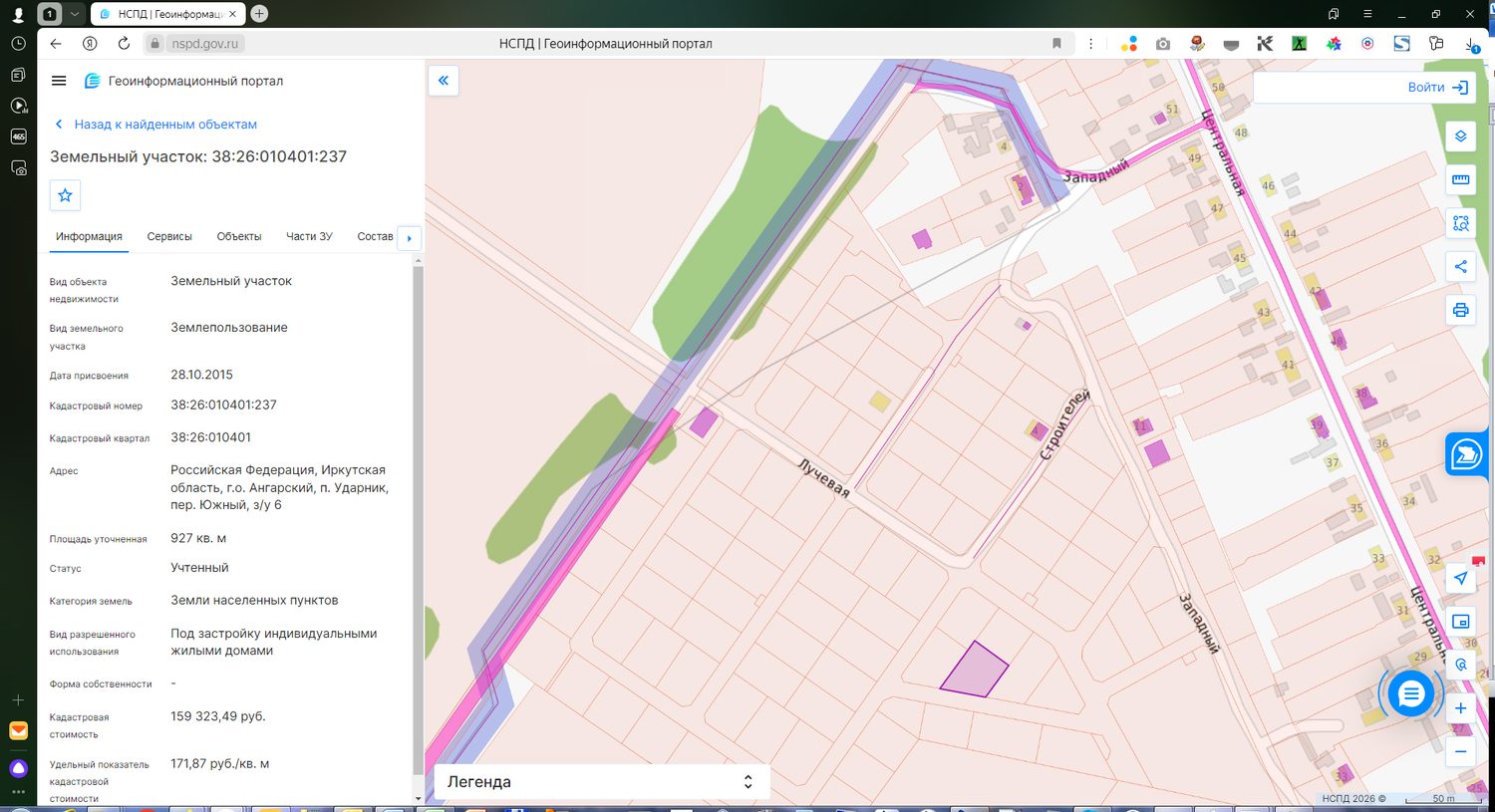1495x812 pixels.
Task: Bookmark this page in address bar
Action: point(1056,44)
